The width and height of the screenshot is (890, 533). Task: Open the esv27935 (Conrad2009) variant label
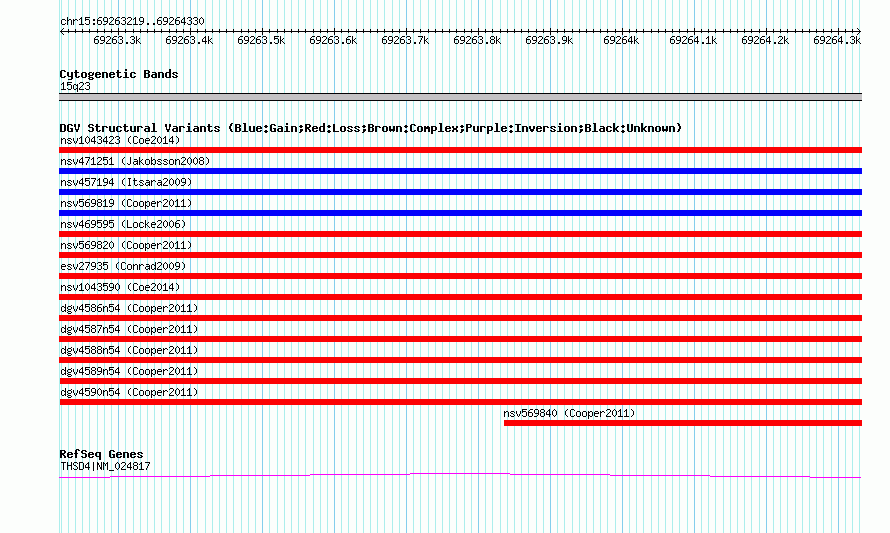tap(123, 266)
